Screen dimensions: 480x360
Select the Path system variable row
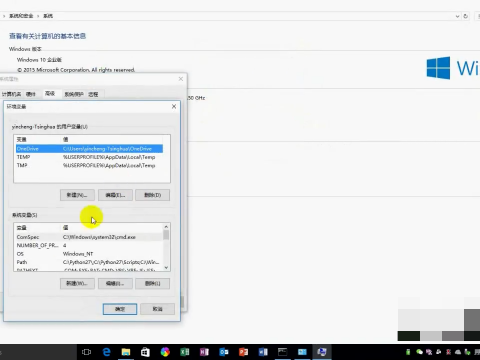tap(89, 262)
